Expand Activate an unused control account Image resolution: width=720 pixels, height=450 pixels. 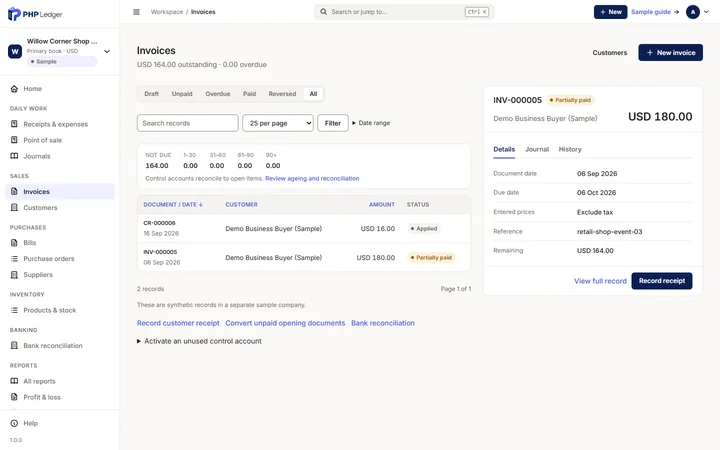tap(199, 341)
